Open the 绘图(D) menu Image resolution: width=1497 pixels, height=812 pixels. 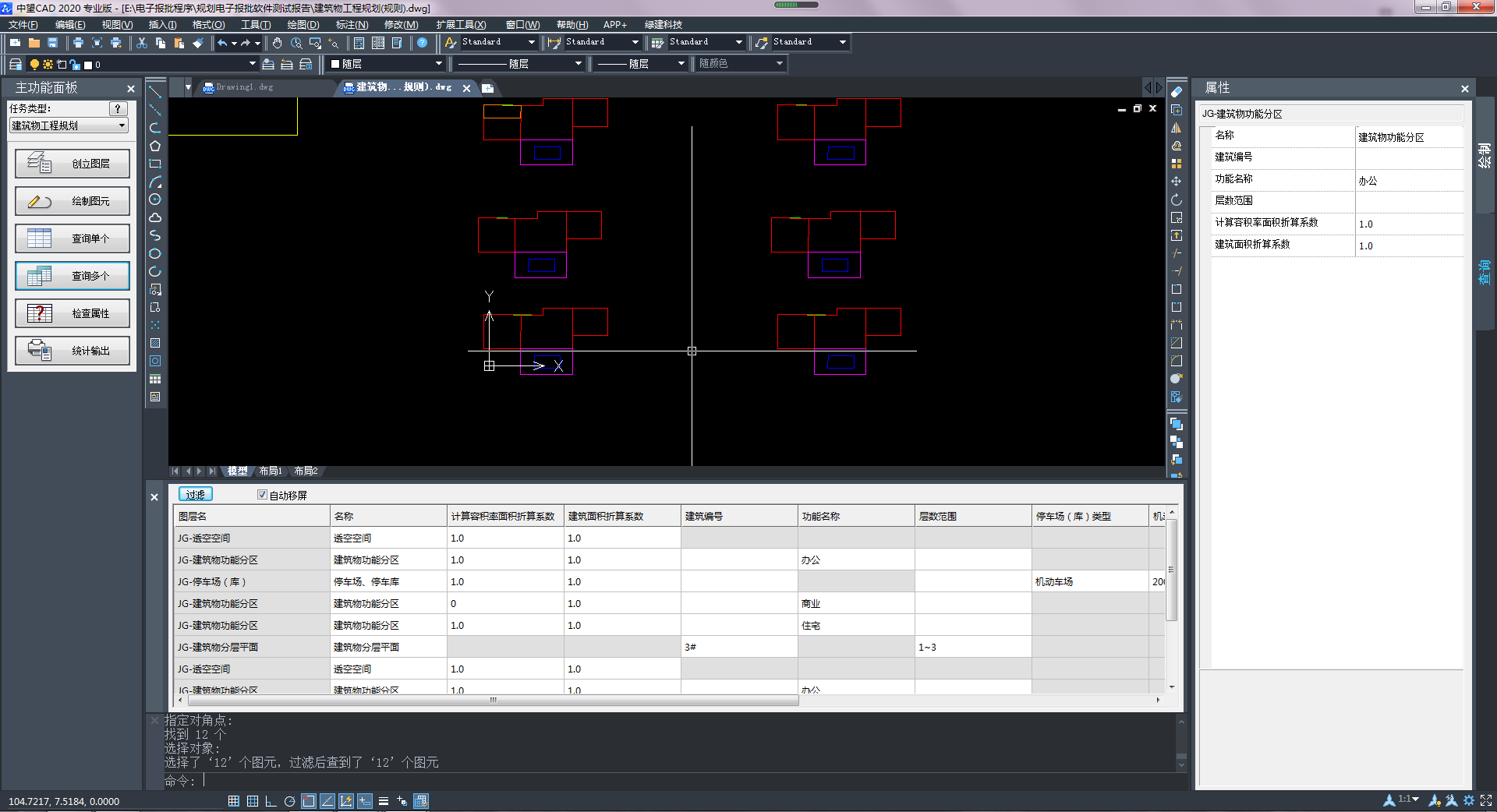(303, 25)
